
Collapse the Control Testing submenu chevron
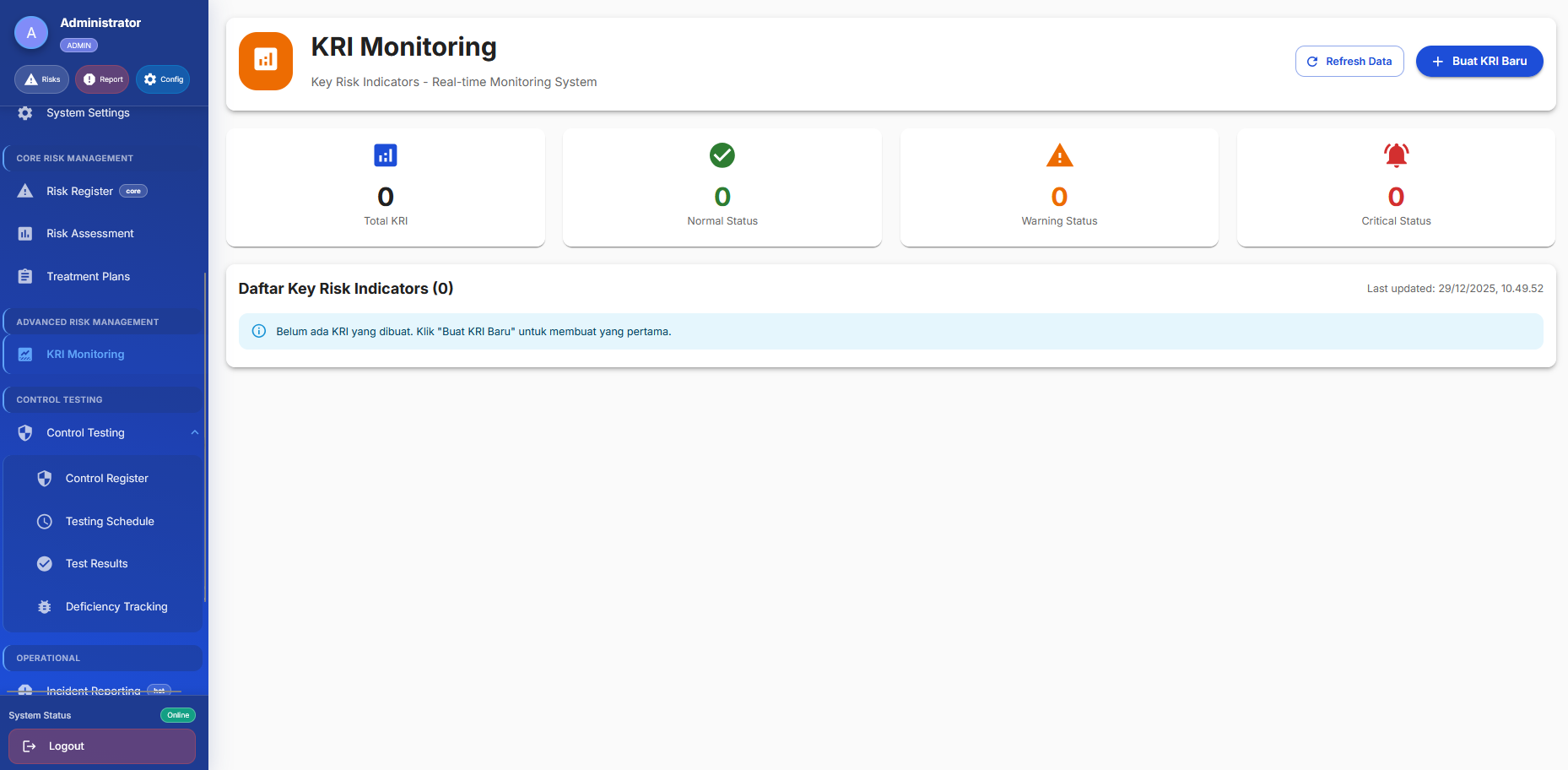(195, 432)
